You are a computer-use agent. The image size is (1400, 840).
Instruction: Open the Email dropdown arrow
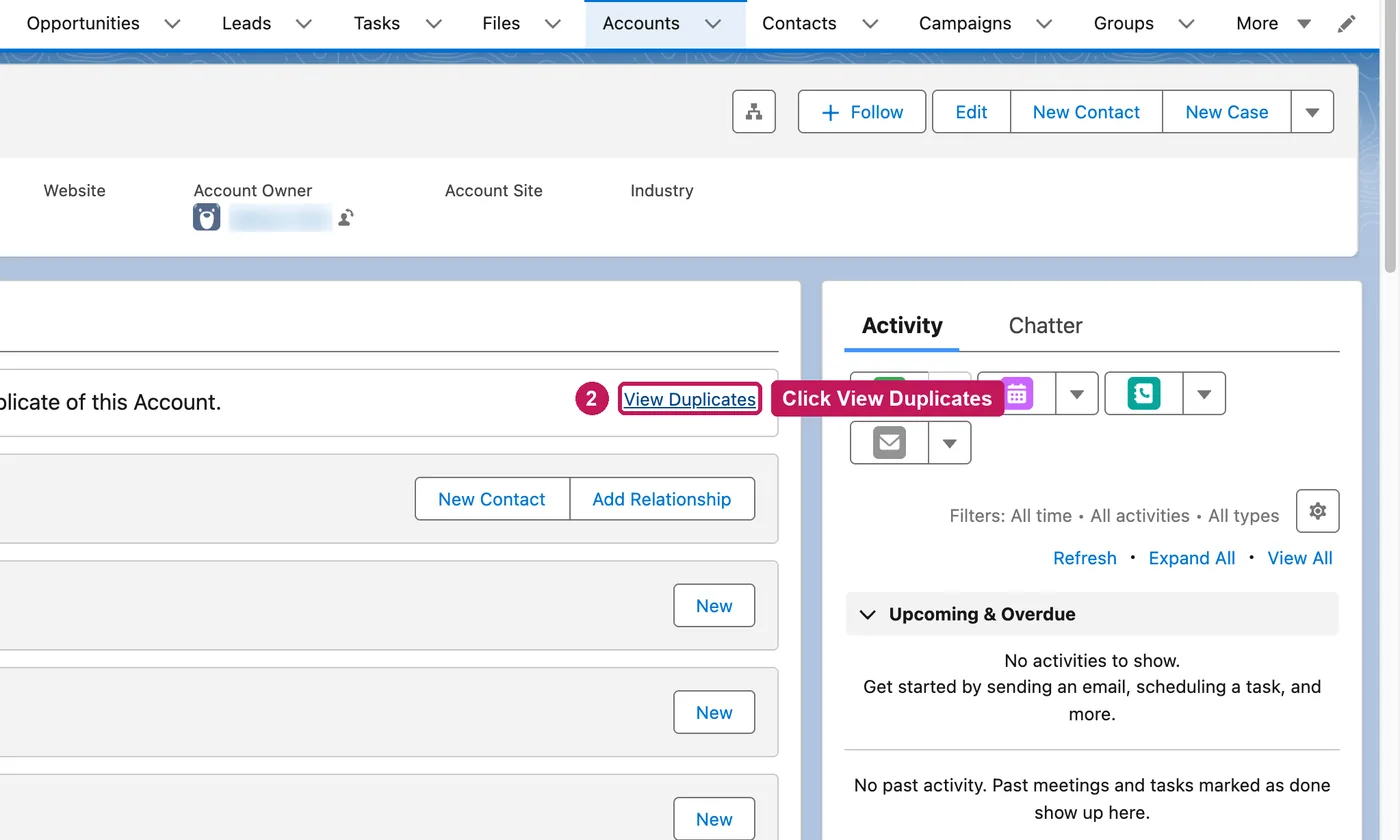(x=950, y=443)
